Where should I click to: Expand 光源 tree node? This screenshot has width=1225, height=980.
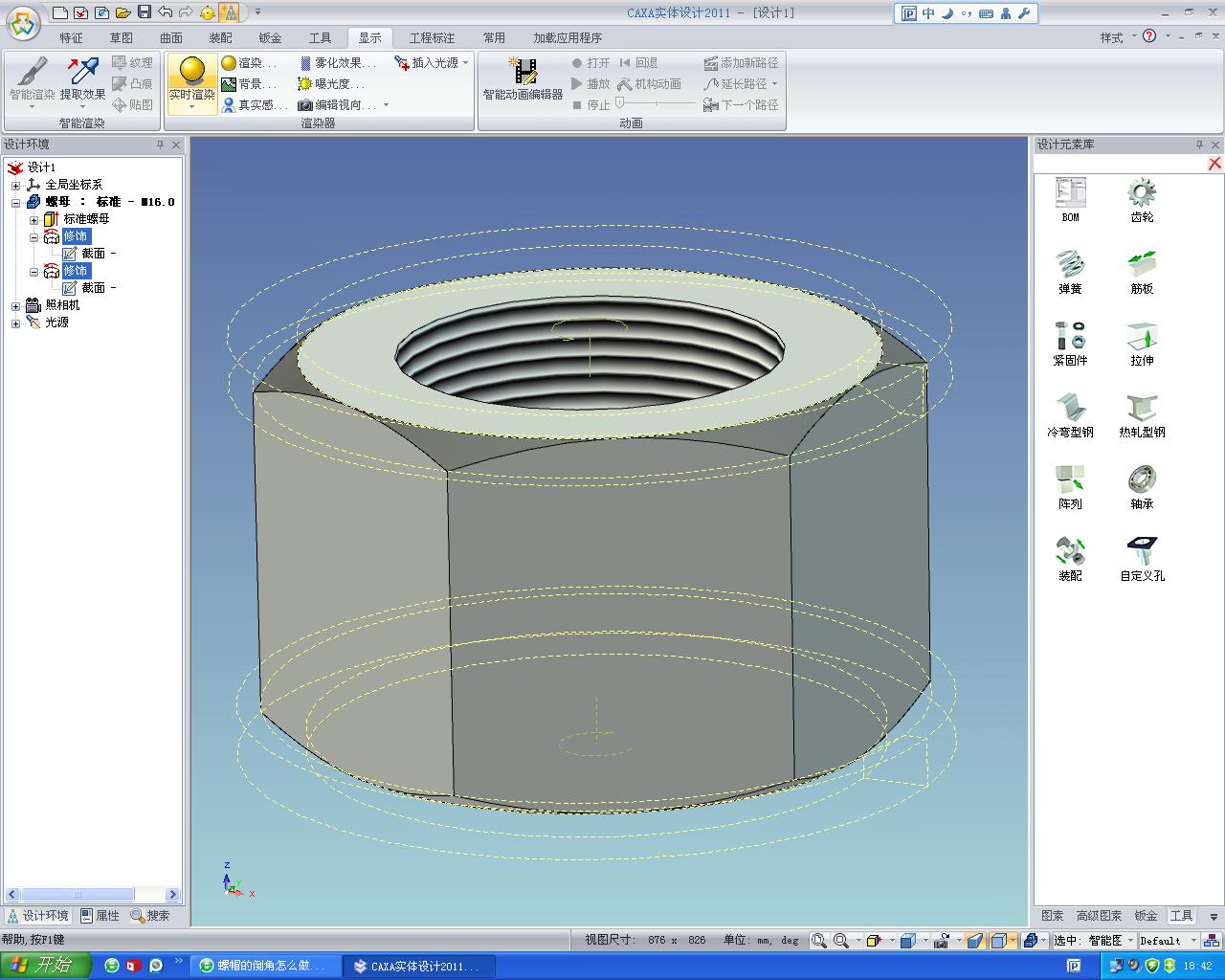pos(15,323)
